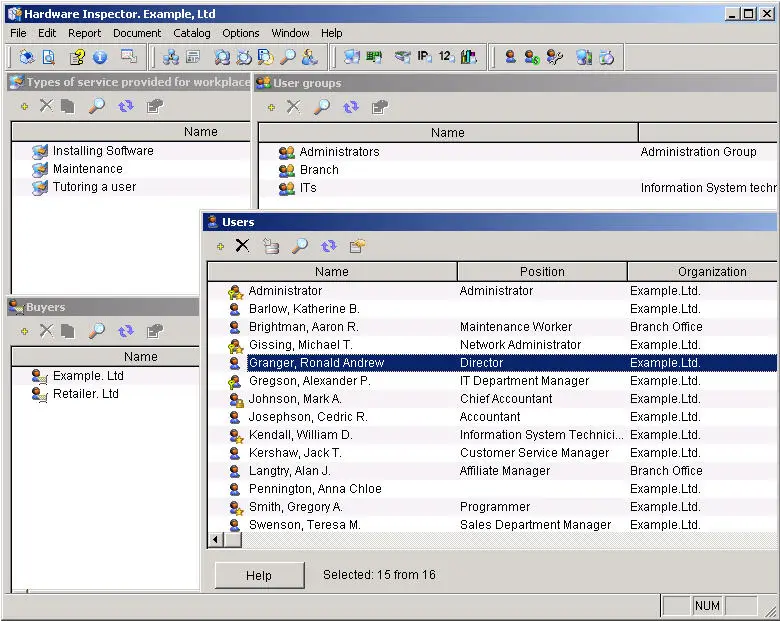Open the Edit menu
The width and height of the screenshot is (780, 621).
point(47,33)
